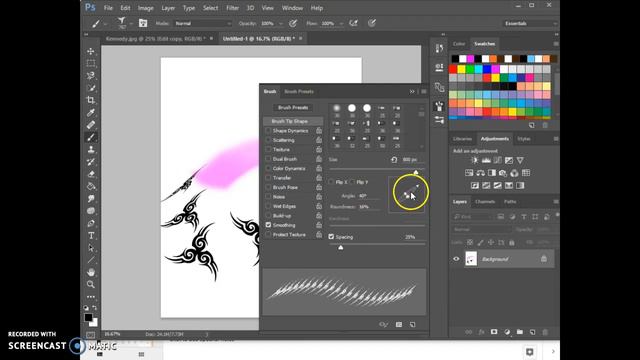Switch to the Channels tab
The height and width of the screenshot is (360, 640).
pos(485,202)
